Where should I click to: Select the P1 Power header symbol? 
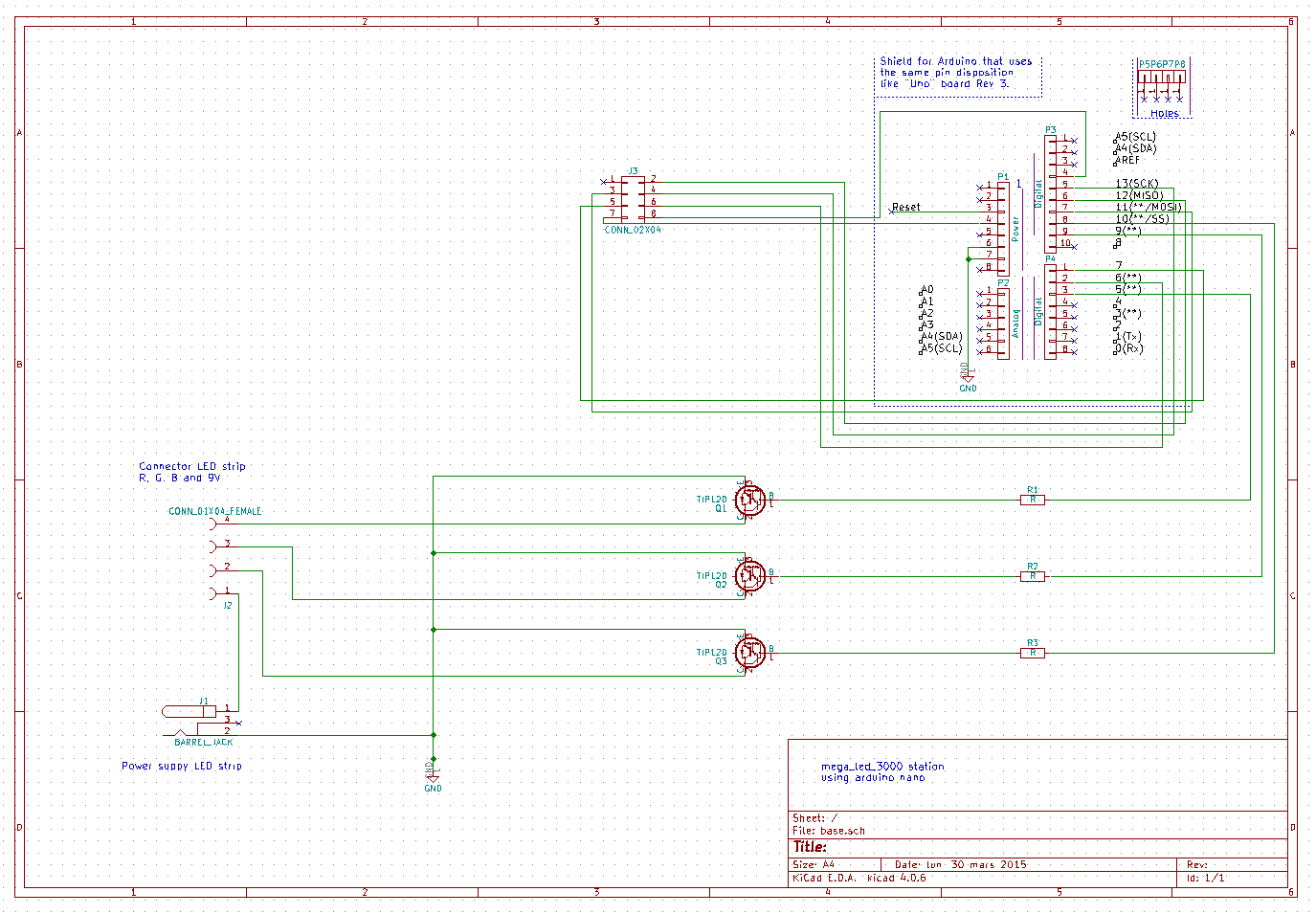tap(1003, 228)
